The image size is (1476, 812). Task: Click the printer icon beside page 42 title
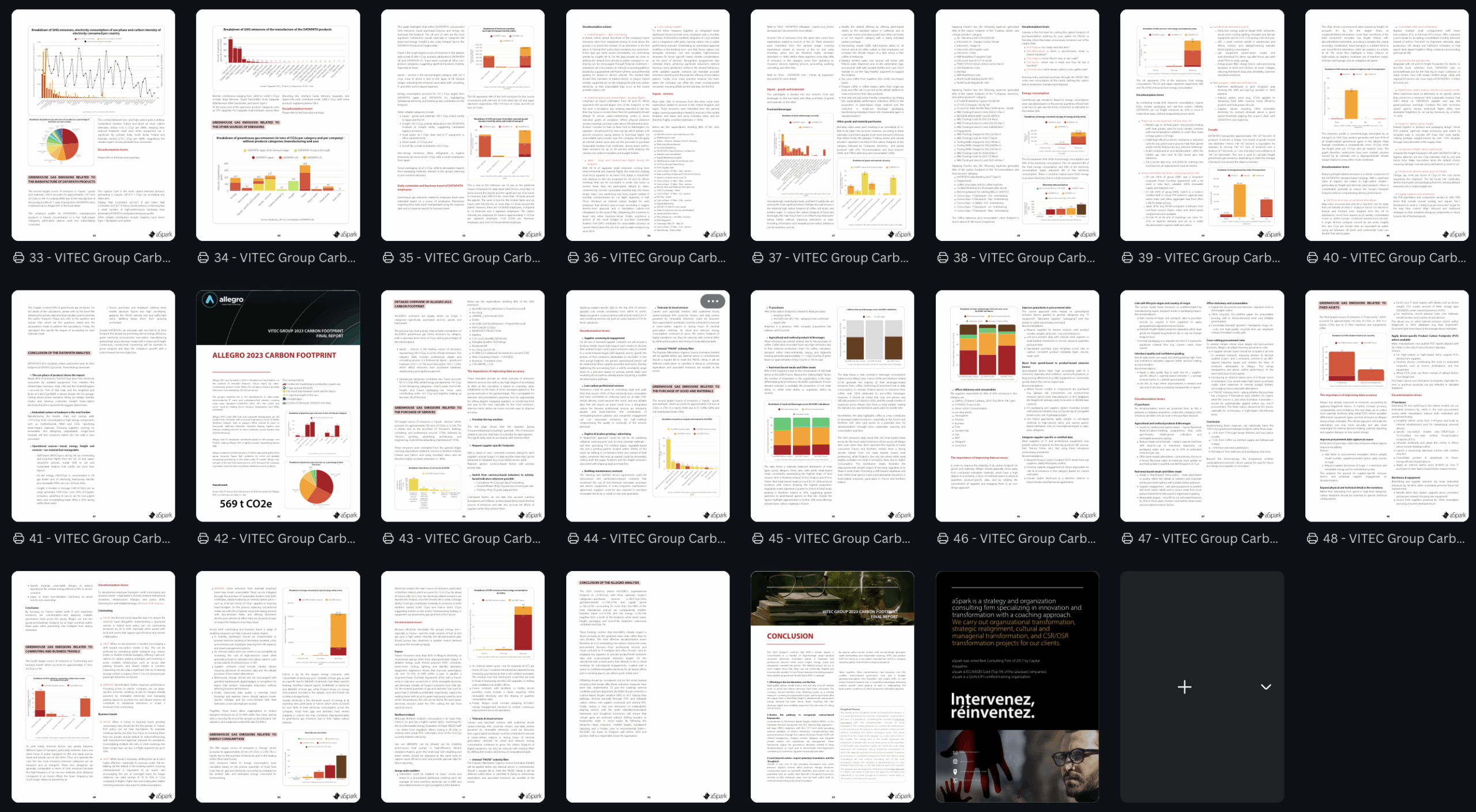[x=204, y=538]
